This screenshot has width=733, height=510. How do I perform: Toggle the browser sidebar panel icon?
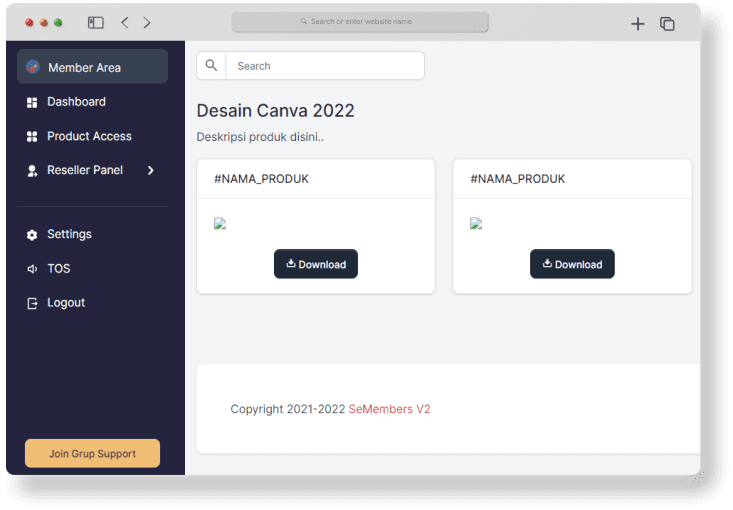click(x=96, y=23)
